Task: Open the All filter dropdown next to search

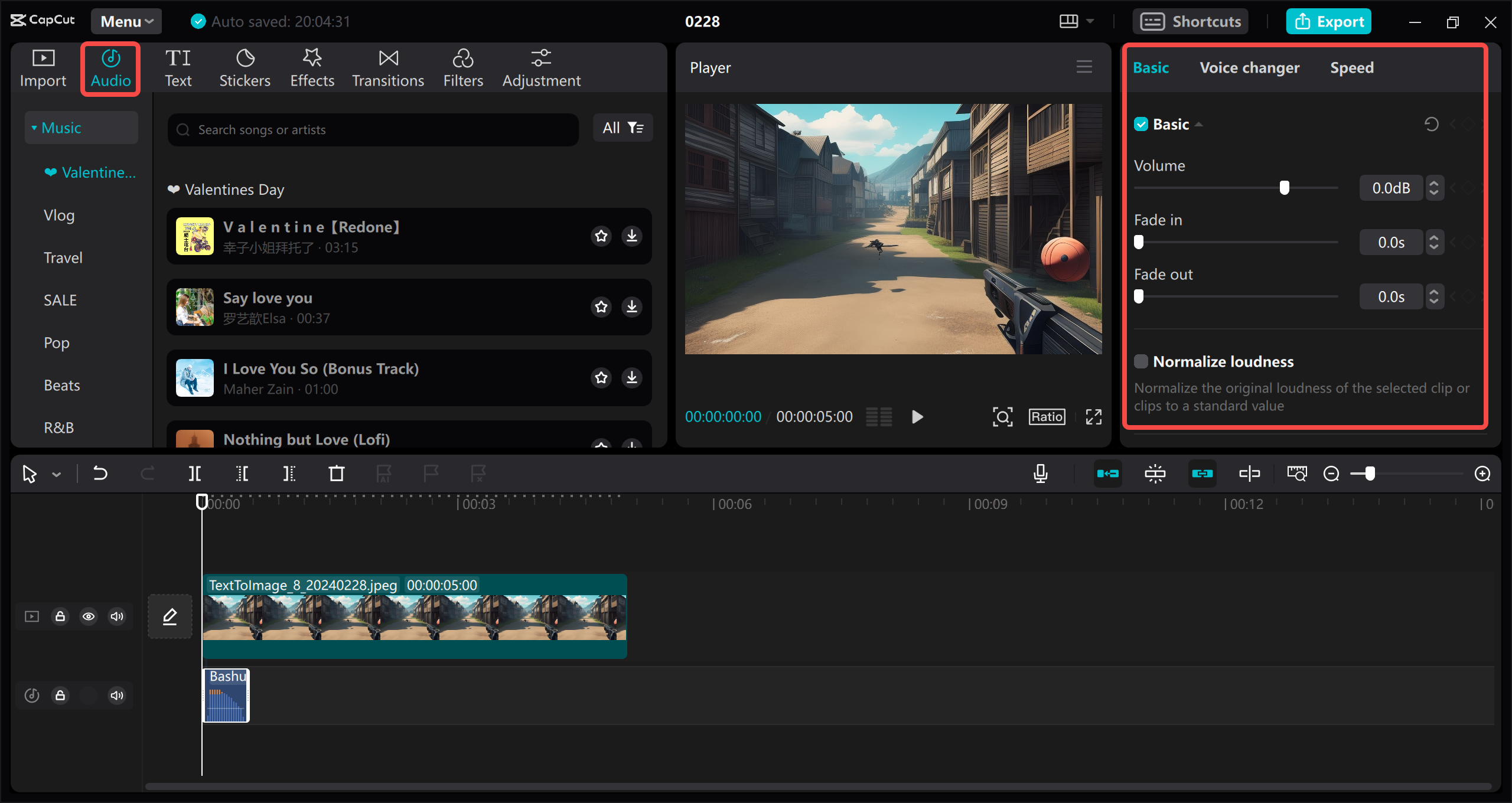Action: [x=623, y=128]
